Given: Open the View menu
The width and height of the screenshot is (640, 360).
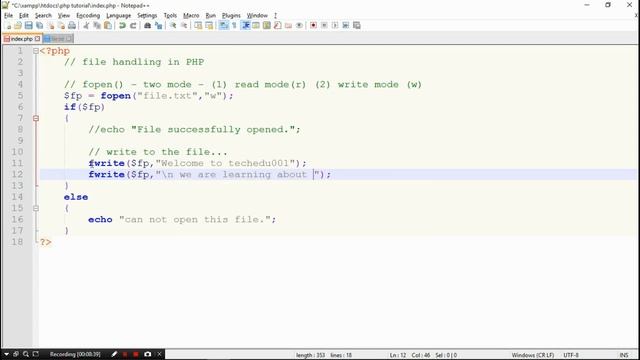Looking at the screenshot, I should (x=64, y=16).
